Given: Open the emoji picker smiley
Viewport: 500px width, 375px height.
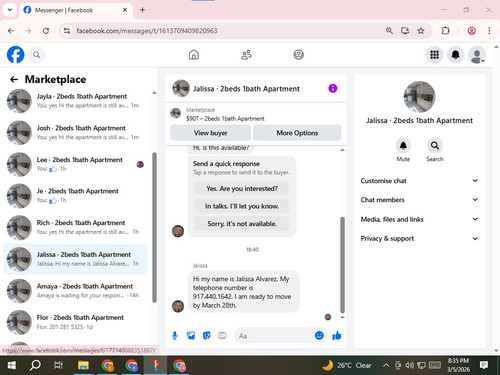Looking at the screenshot, I should click(319, 335).
